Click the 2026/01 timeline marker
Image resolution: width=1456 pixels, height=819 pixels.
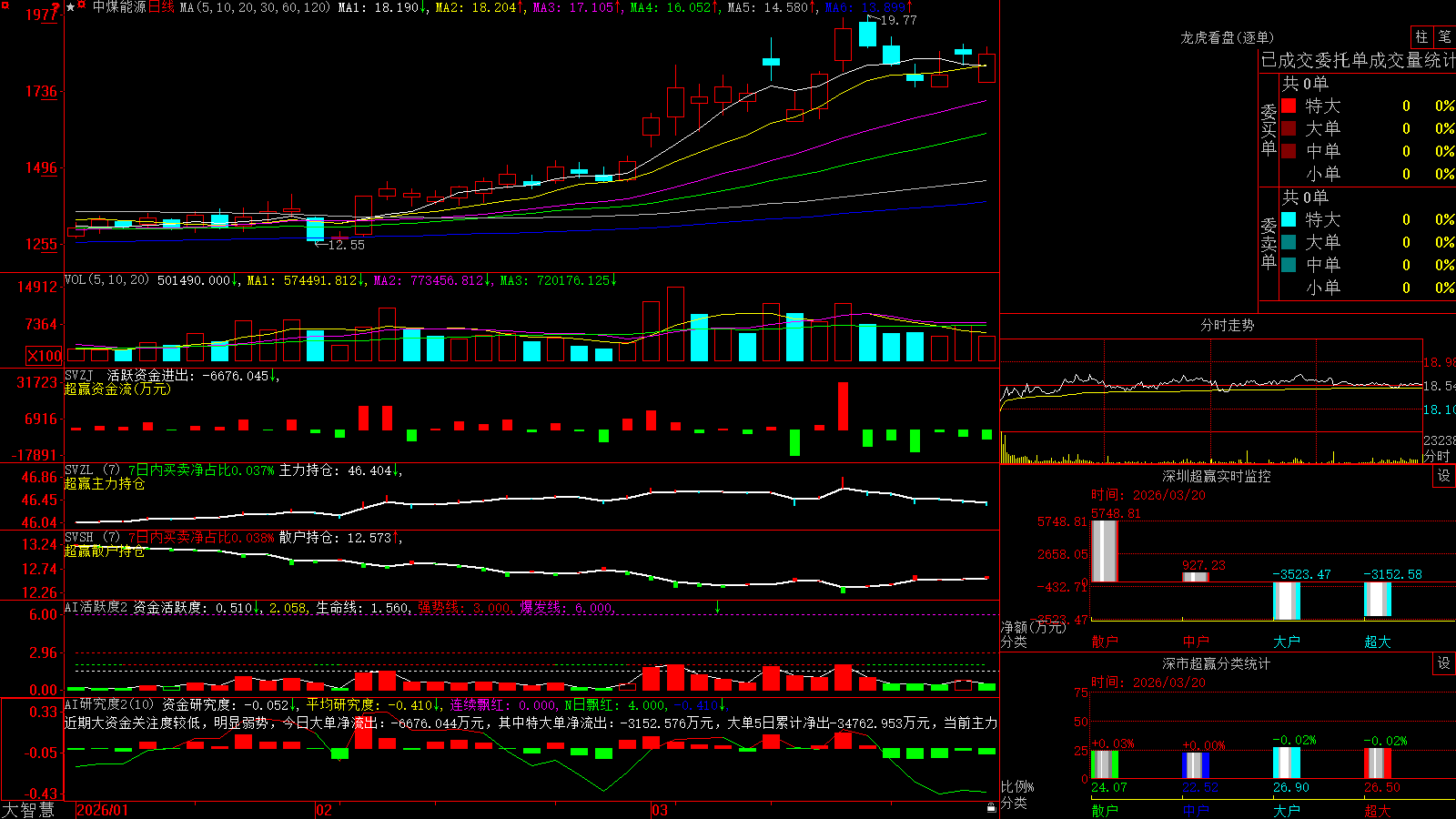102,810
